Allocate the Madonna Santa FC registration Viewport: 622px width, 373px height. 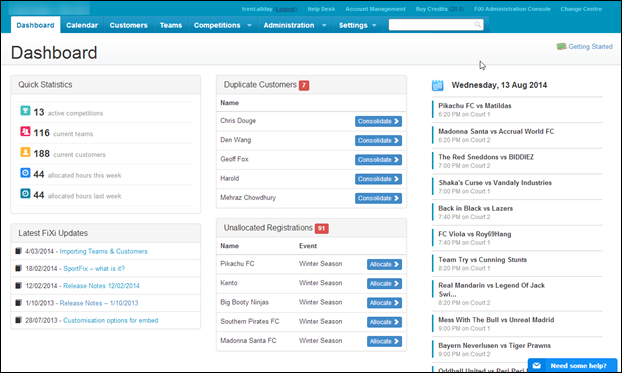[384, 341]
